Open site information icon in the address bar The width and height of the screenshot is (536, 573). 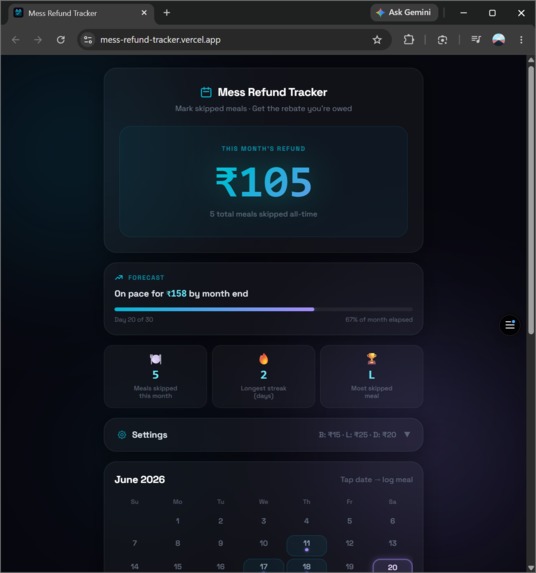click(x=88, y=40)
